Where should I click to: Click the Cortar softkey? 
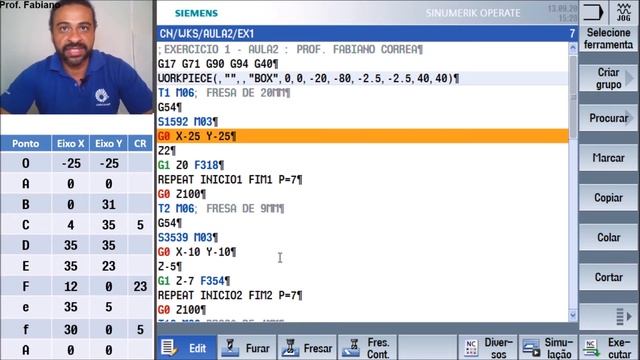tap(608, 277)
